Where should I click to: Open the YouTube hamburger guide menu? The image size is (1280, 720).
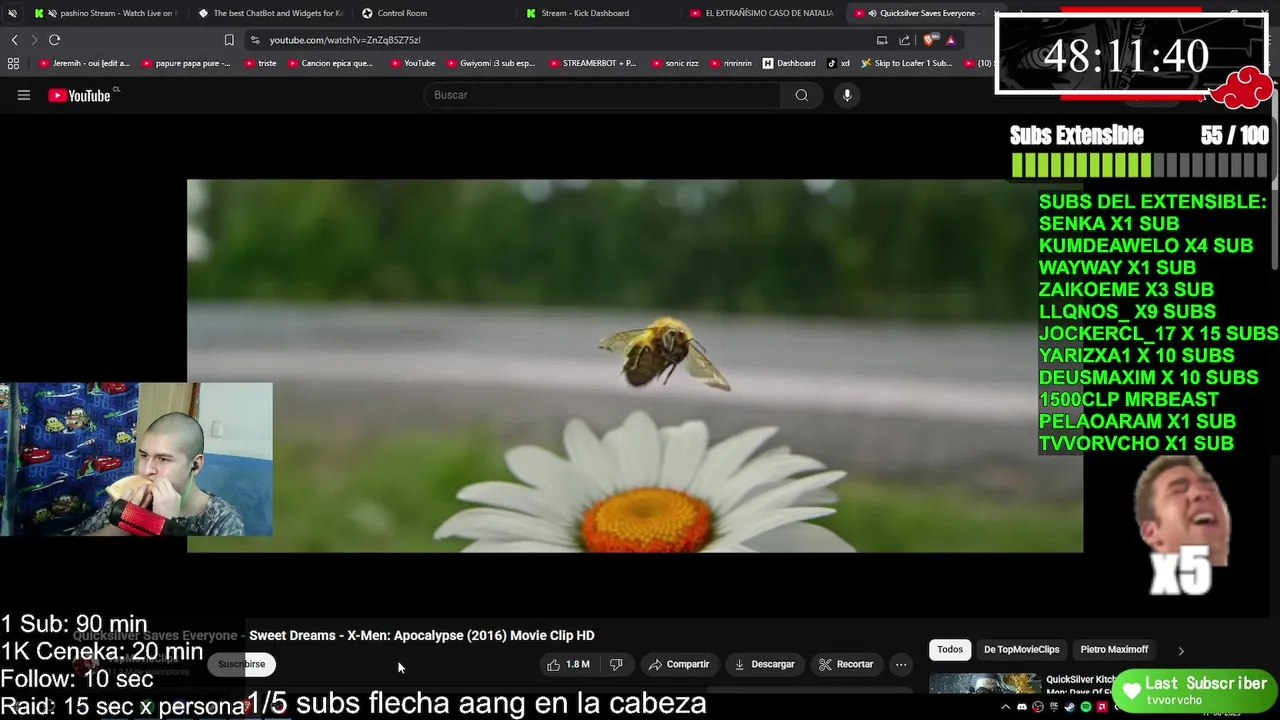coord(24,95)
